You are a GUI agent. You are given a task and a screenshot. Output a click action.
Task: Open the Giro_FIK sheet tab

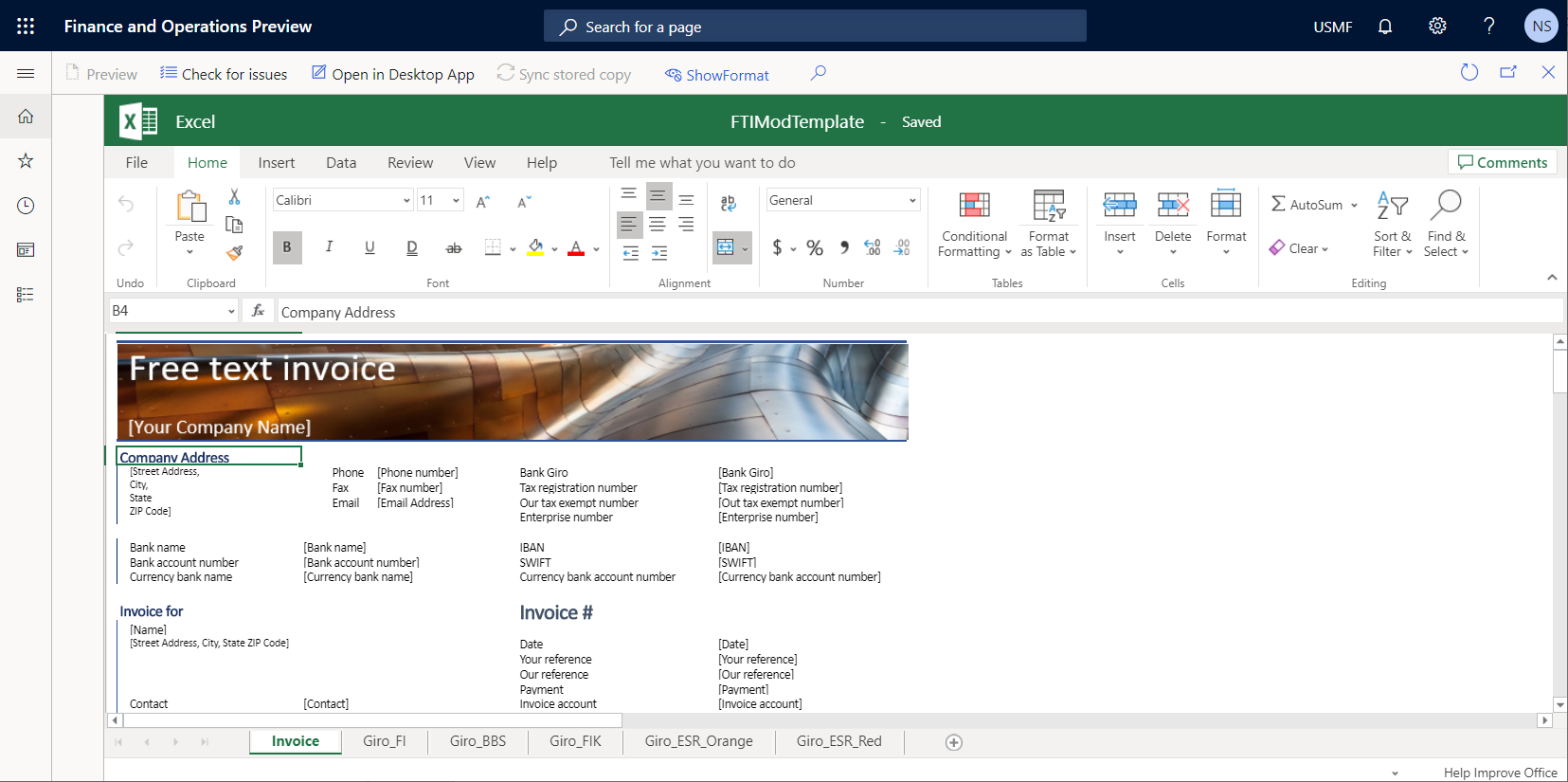click(x=575, y=741)
